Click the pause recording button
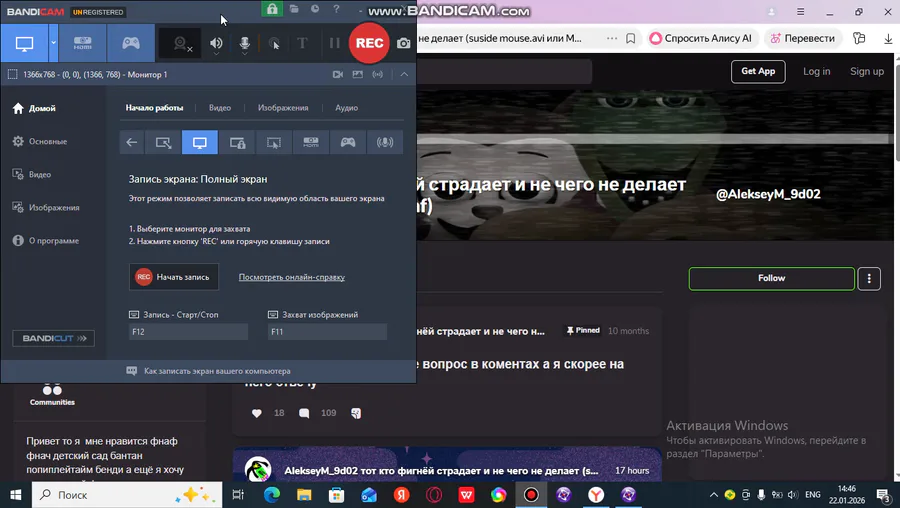Viewport: 900px width, 508px height. point(335,43)
